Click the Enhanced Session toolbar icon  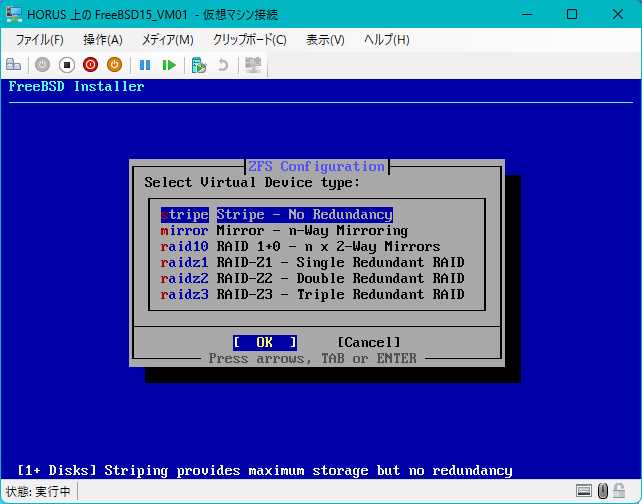[x=253, y=65]
